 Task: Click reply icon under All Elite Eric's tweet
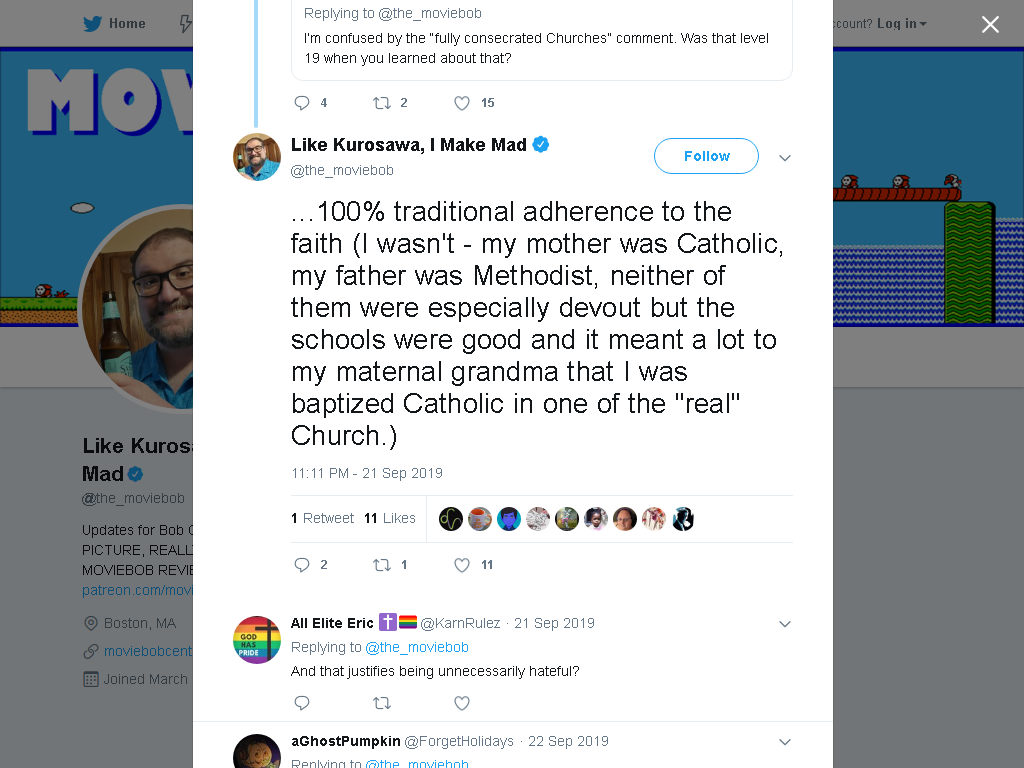[x=302, y=703]
